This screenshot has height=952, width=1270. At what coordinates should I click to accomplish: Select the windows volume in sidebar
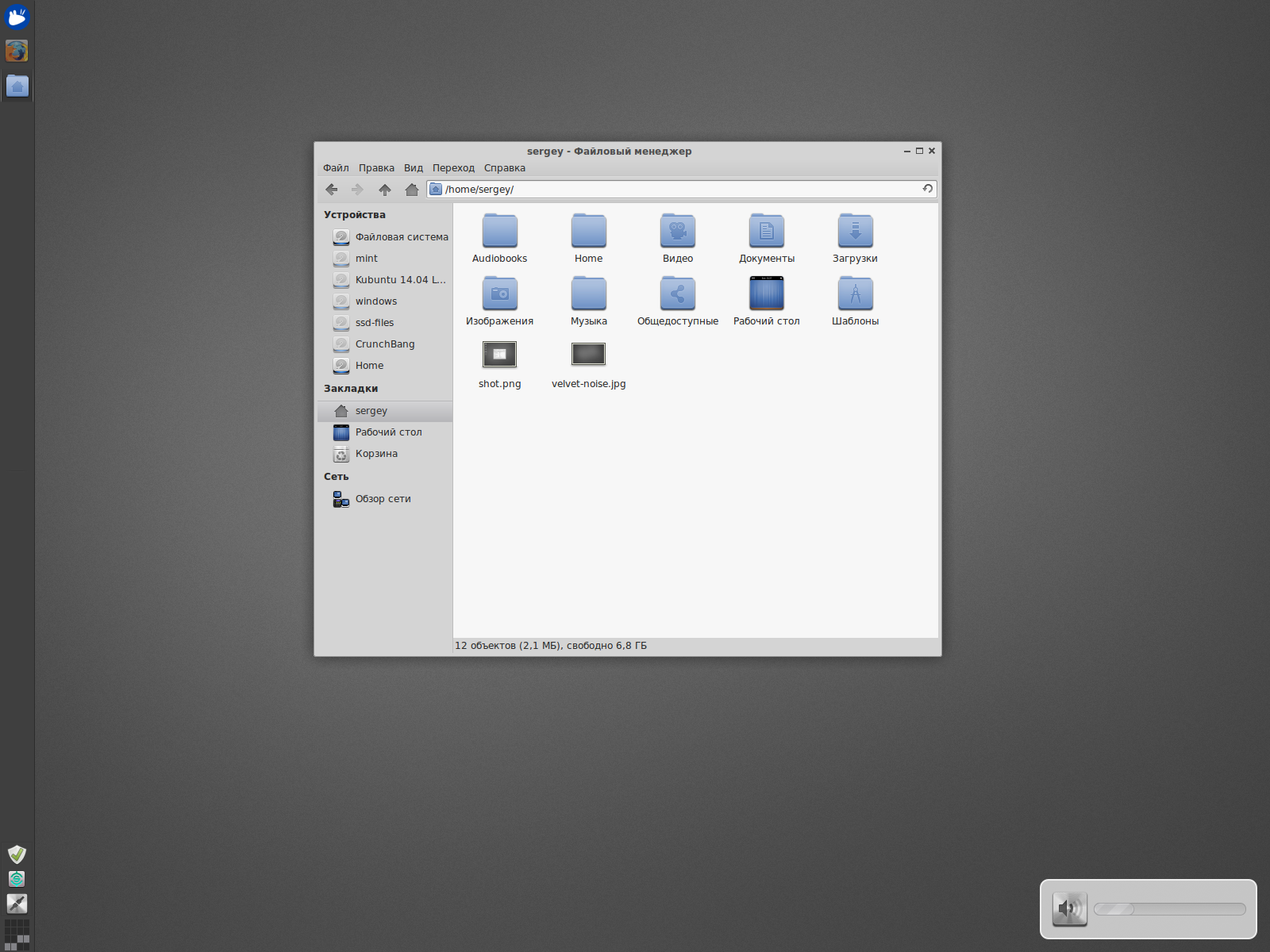pos(385,301)
